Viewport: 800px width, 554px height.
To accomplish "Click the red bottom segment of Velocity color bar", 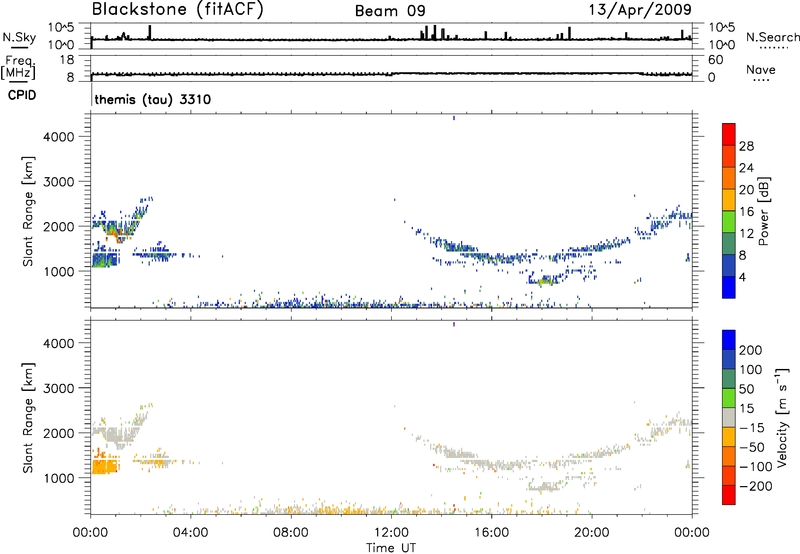I will click(729, 495).
